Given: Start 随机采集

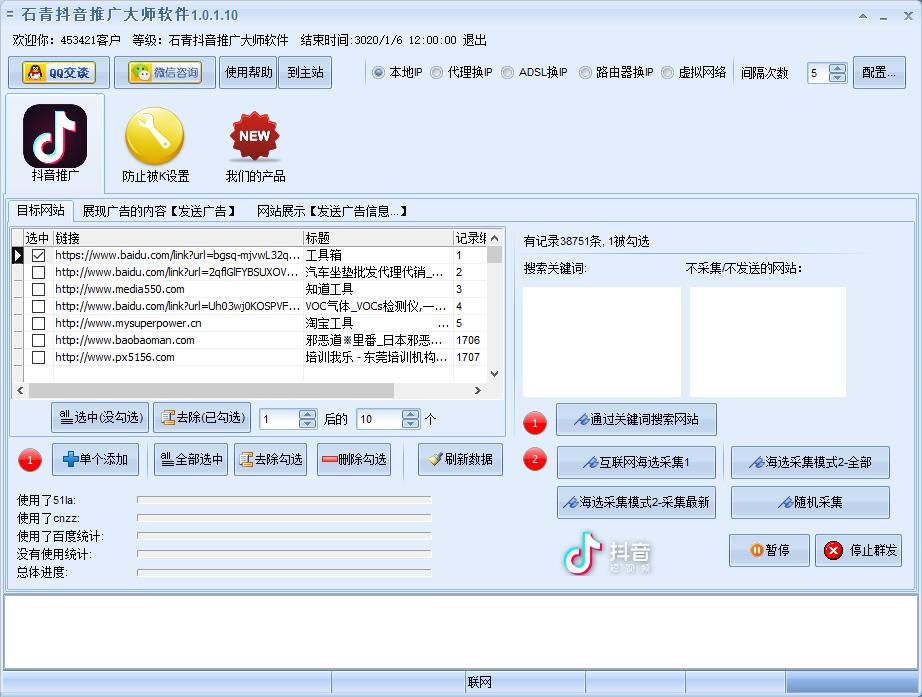Looking at the screenshot, I should [810, 502].
